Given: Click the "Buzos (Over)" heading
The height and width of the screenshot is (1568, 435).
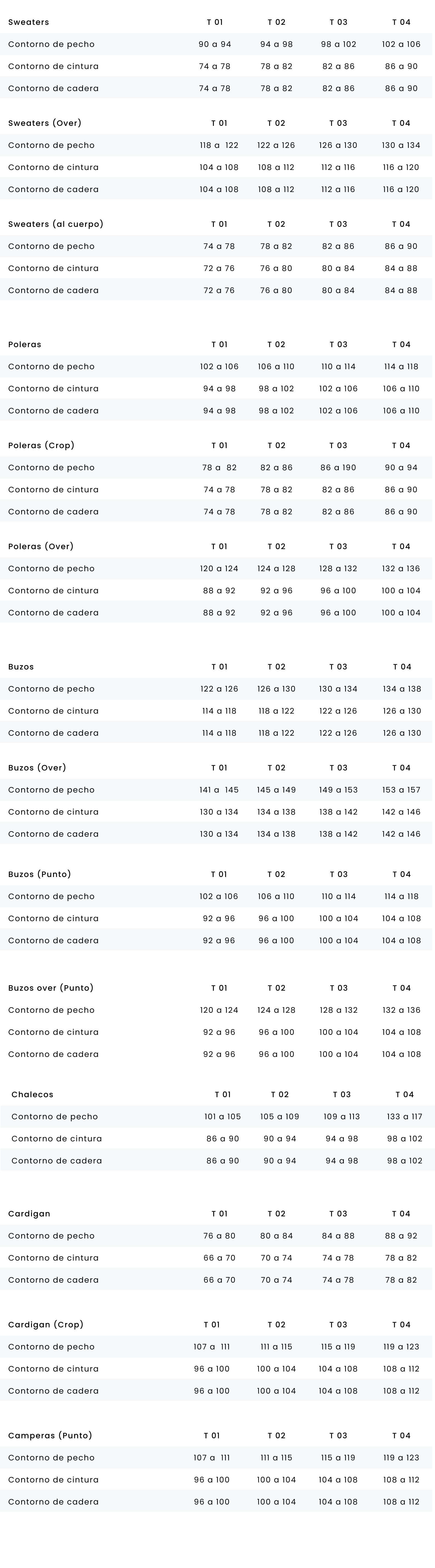Looking at the screenshot, I should pos(37,767).
